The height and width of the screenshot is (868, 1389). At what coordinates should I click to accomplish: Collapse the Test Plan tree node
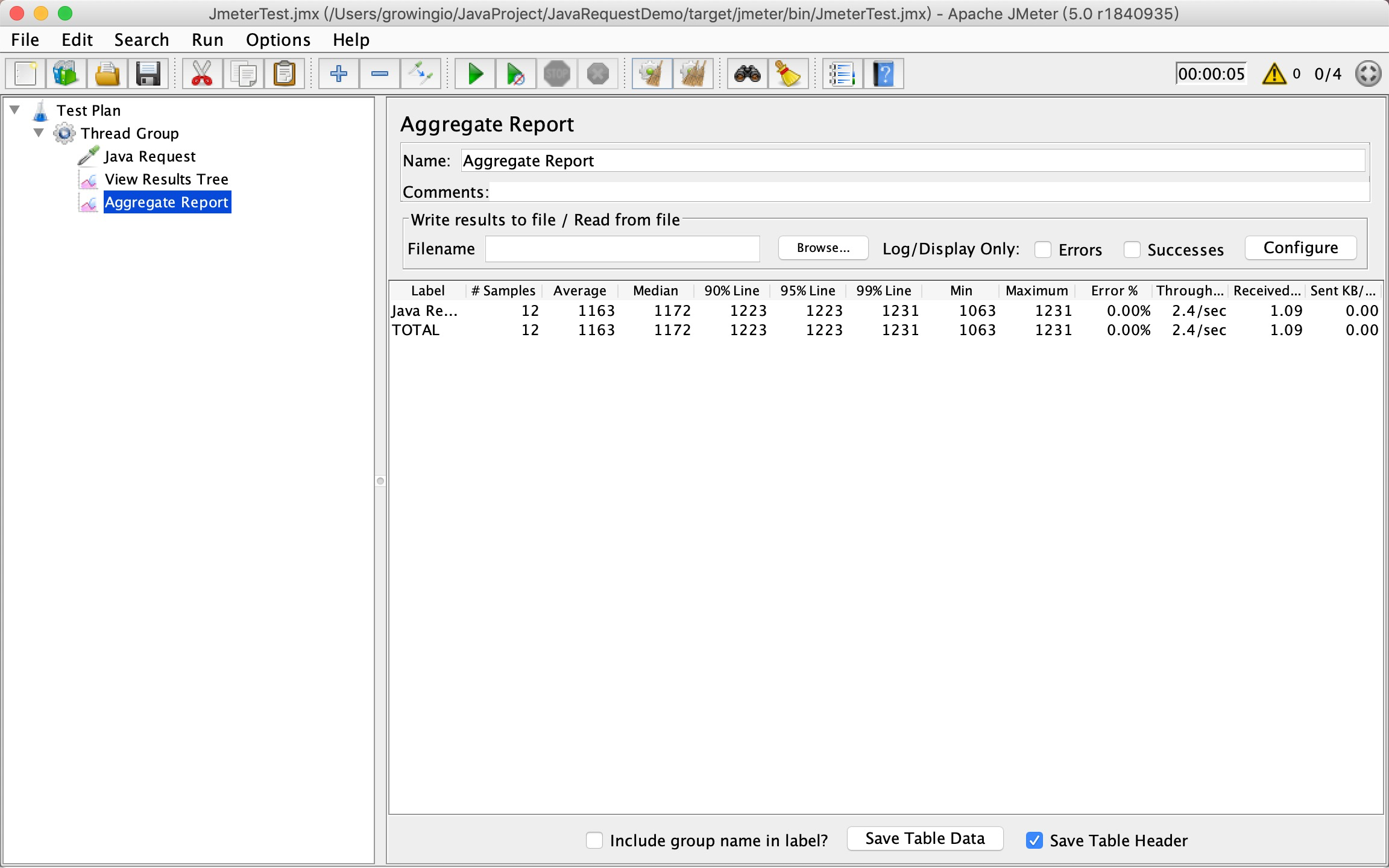(x=15, y=110)
